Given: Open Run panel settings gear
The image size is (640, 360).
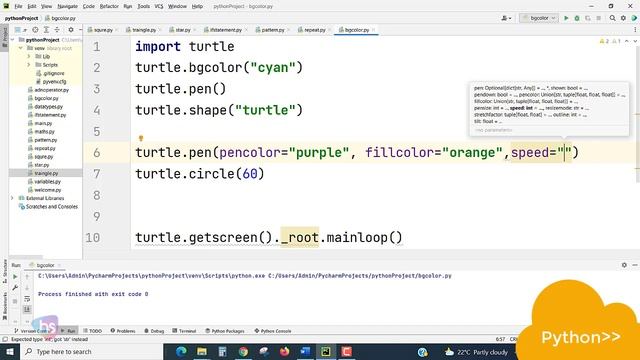Looking at the screenshot, I should pyautogui.click(x=624, y=265).
